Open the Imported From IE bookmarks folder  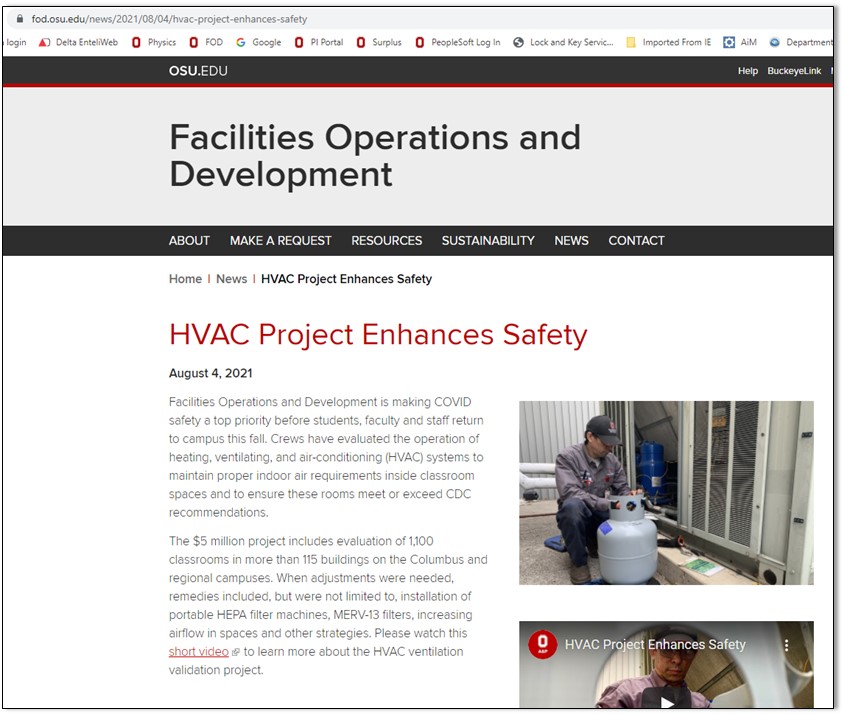tap(669, 42)
